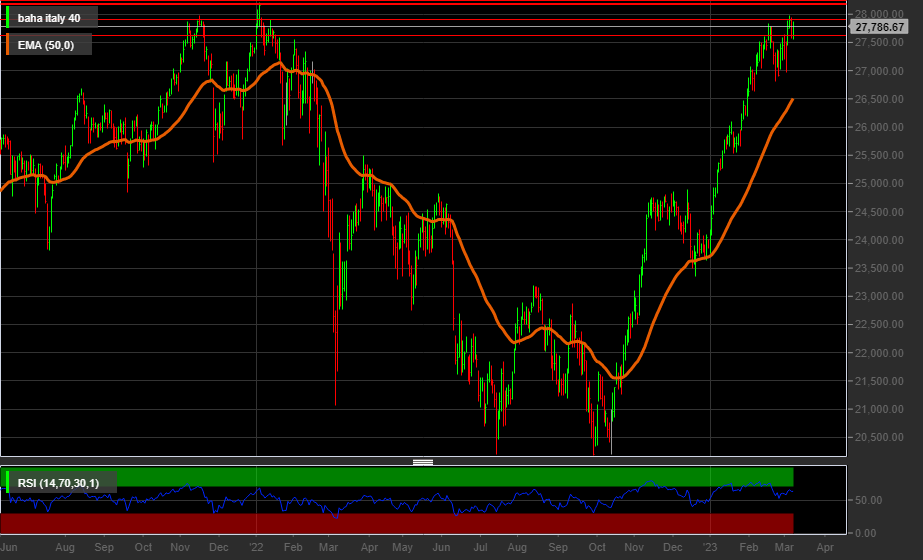Click the Jun label between May and Jul
Viewport: 923px width, 560px height.
click(x=441, y=547)
